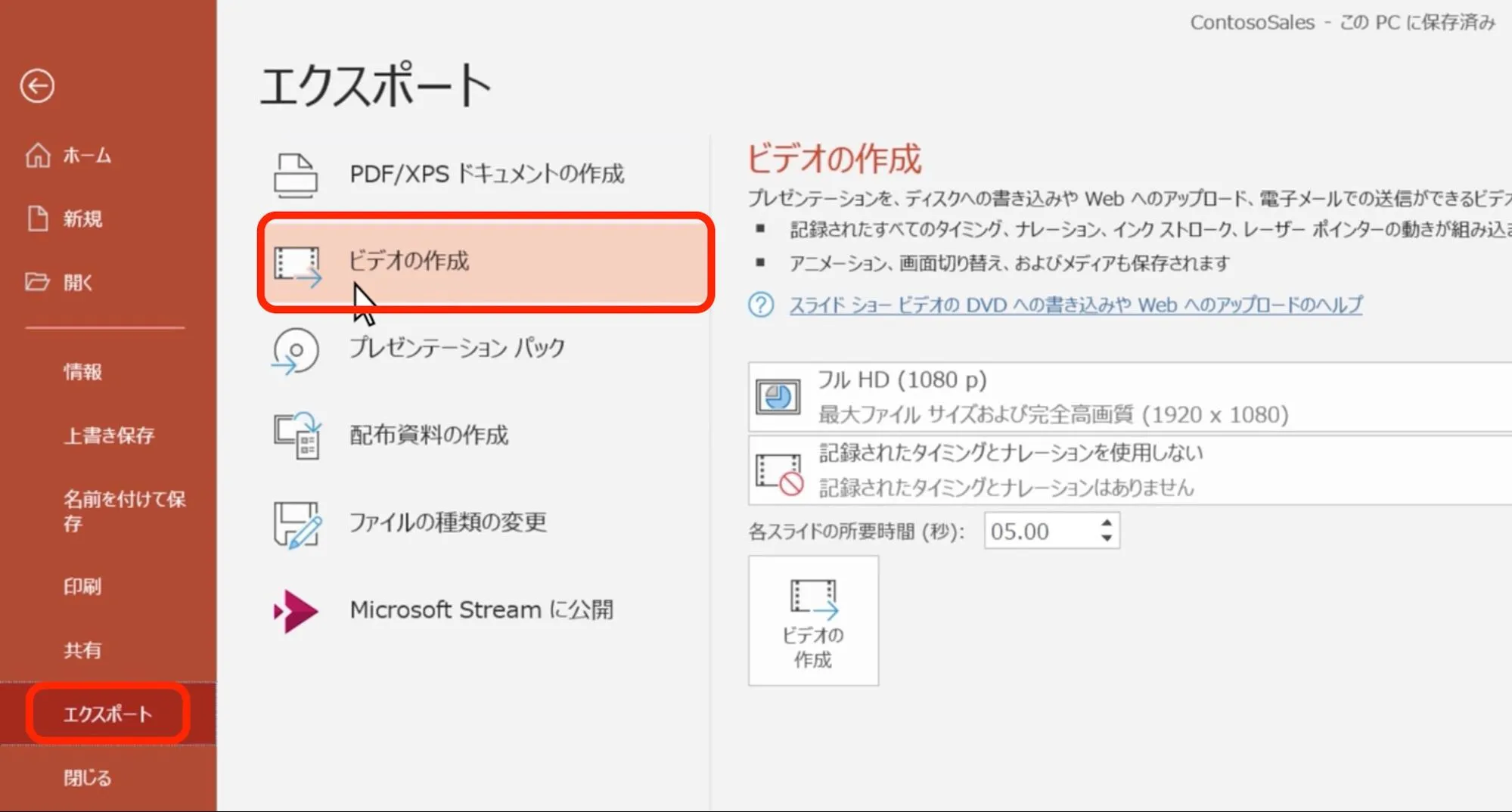
Task: Click the back arrow icon
Action: (37, 85)
